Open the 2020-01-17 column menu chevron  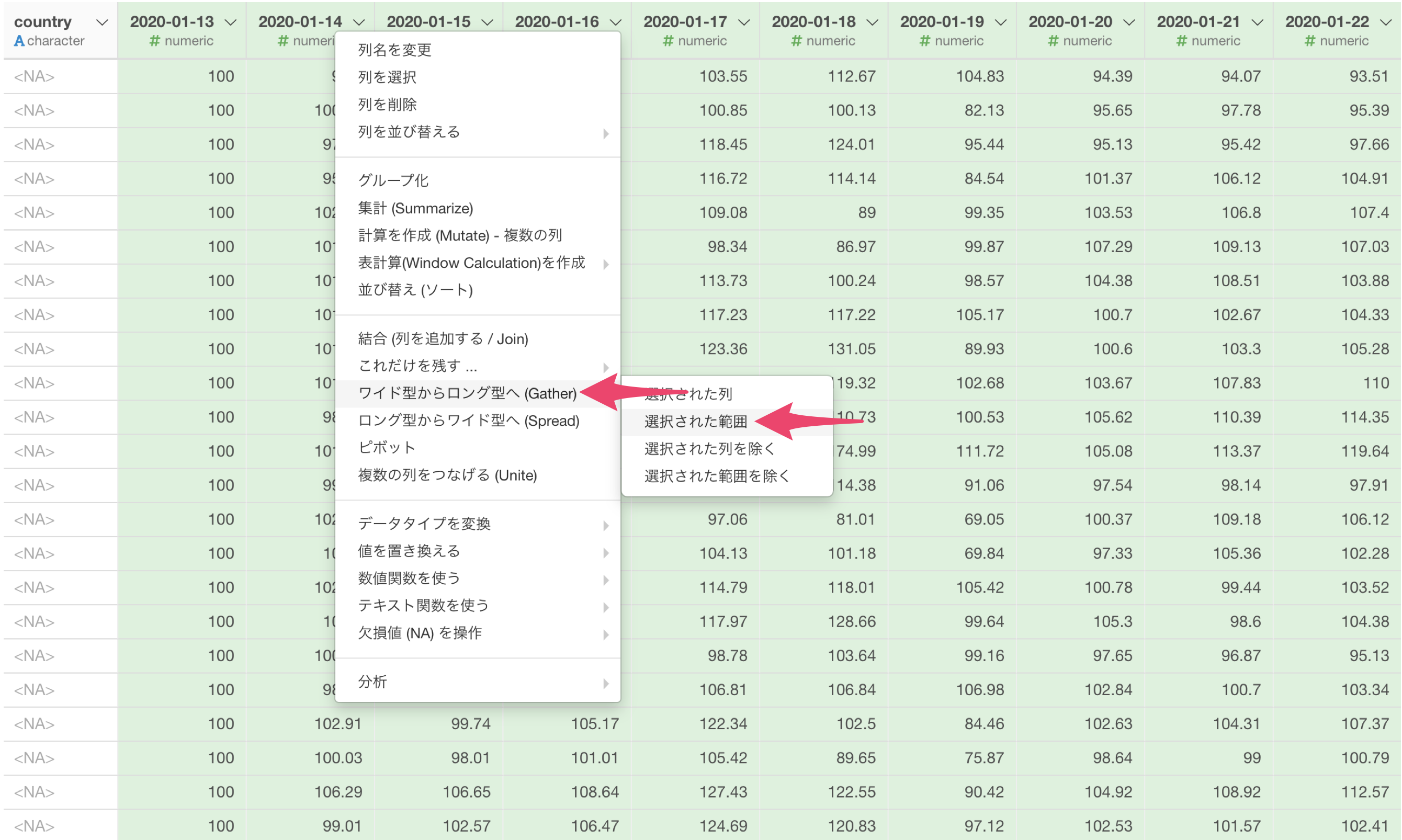click(744, 22)
